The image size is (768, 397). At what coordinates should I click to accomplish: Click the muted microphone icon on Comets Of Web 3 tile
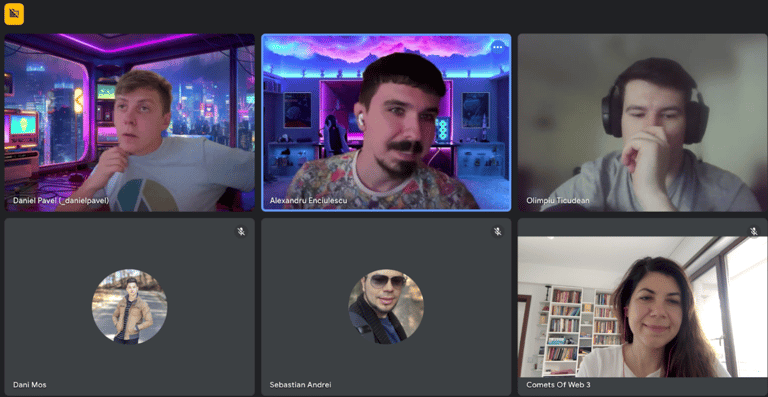754,231
